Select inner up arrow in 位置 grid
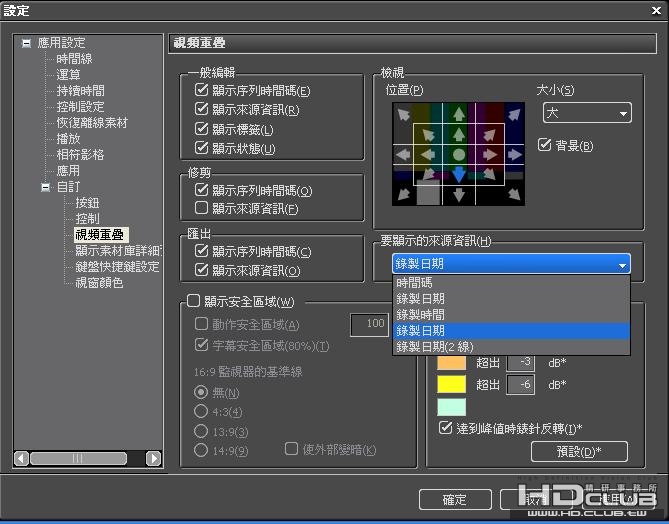 point(459,134)
